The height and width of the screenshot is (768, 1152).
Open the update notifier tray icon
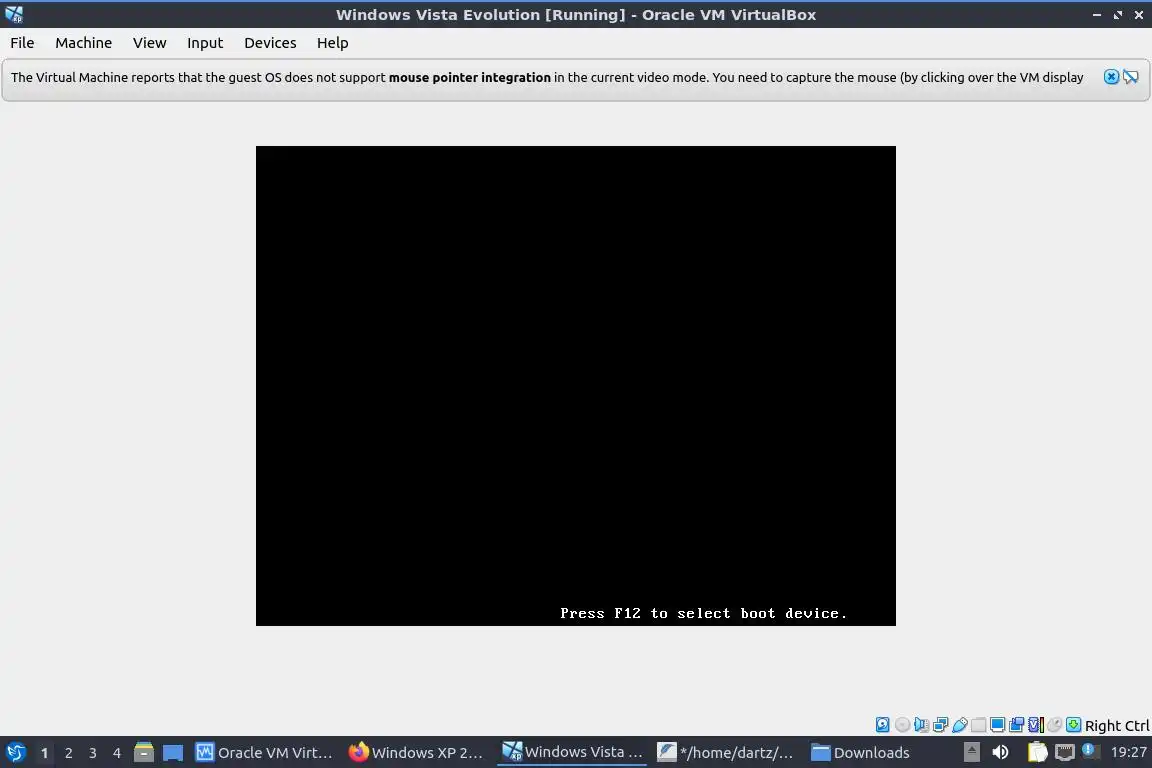[x=1090, y=751]
